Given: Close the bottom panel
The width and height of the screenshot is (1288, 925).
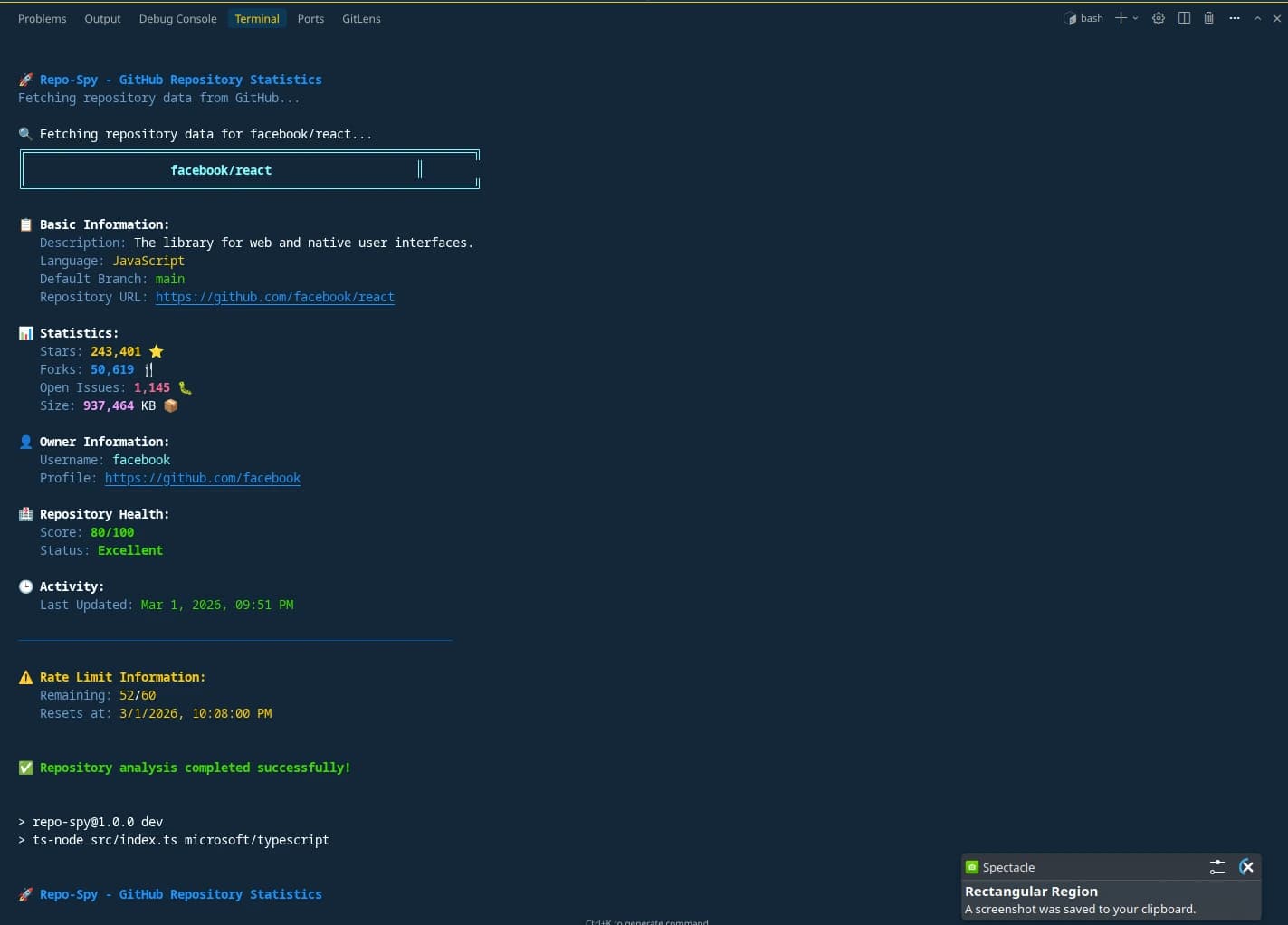Looking at the screenshot, I should click(x=1277, y=18).
